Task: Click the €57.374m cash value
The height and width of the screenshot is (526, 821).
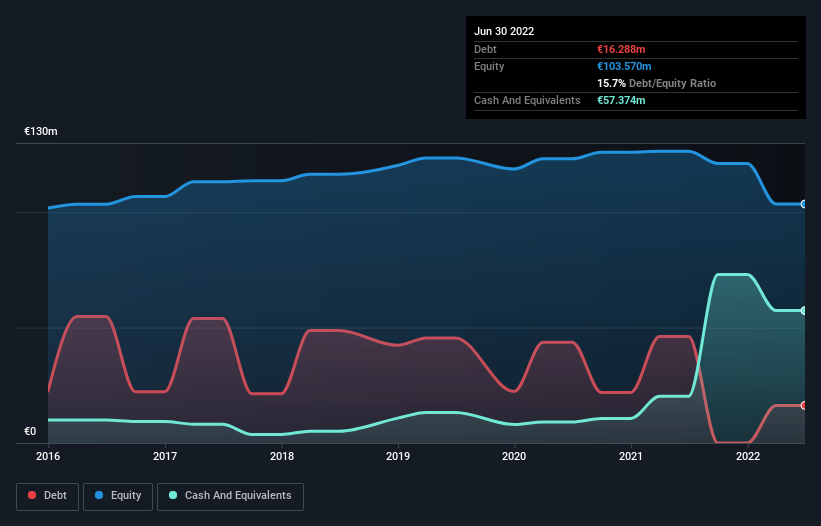Action: (x=621, y=100)
